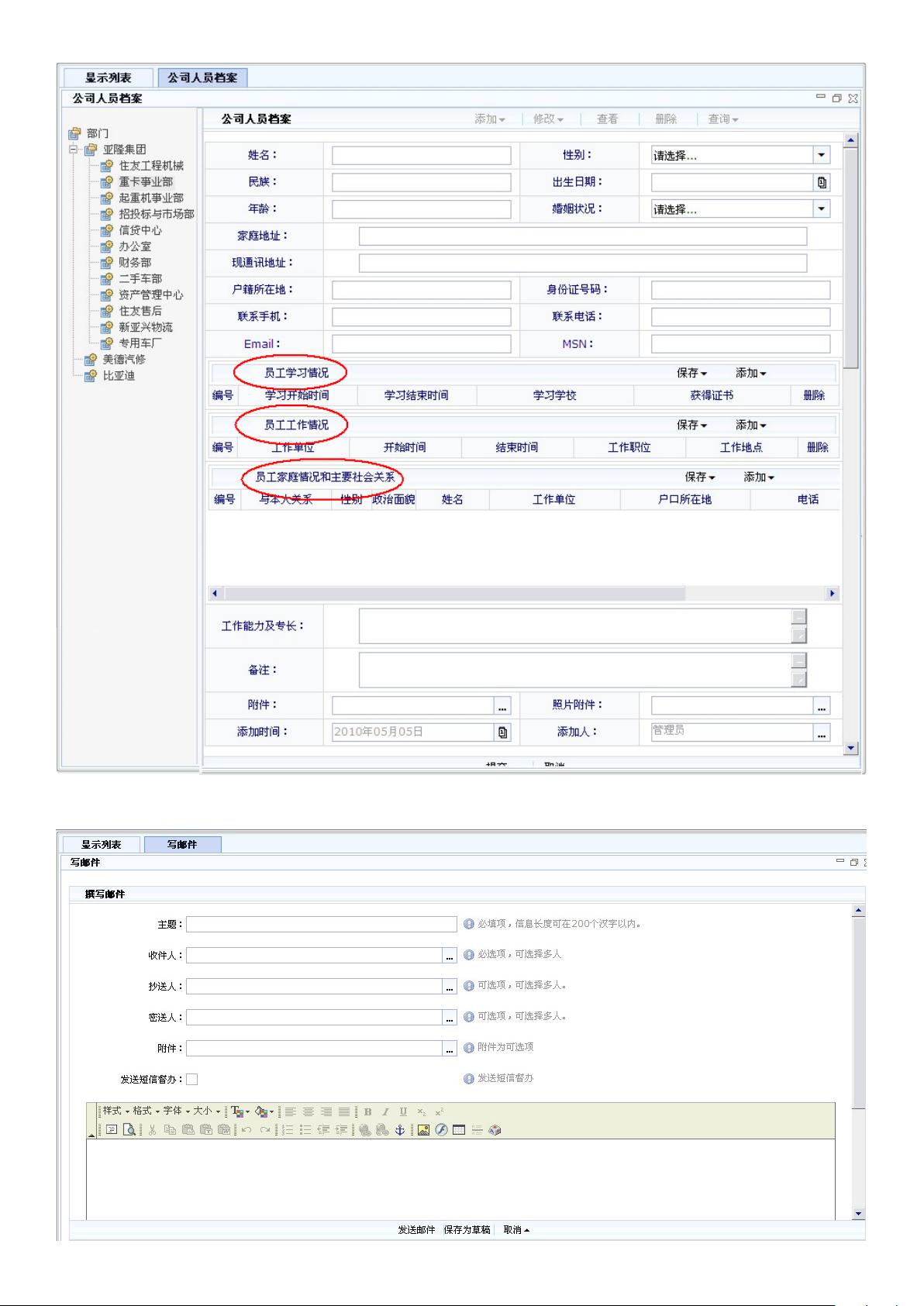924x1306 pixels.
Task: Click into the 姓名 input field
Action: tap(421, 155)
